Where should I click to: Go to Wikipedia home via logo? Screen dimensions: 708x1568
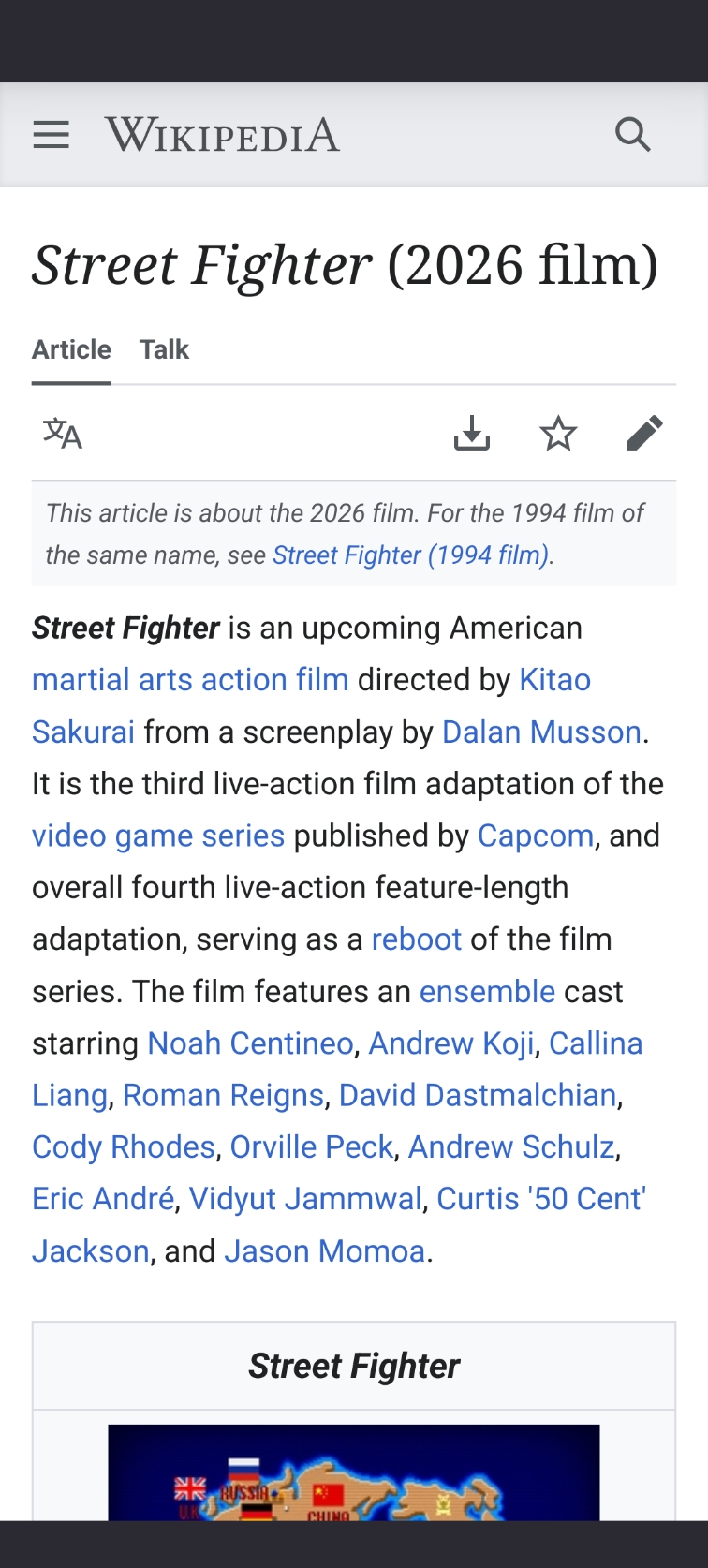[x=222, y=135]
